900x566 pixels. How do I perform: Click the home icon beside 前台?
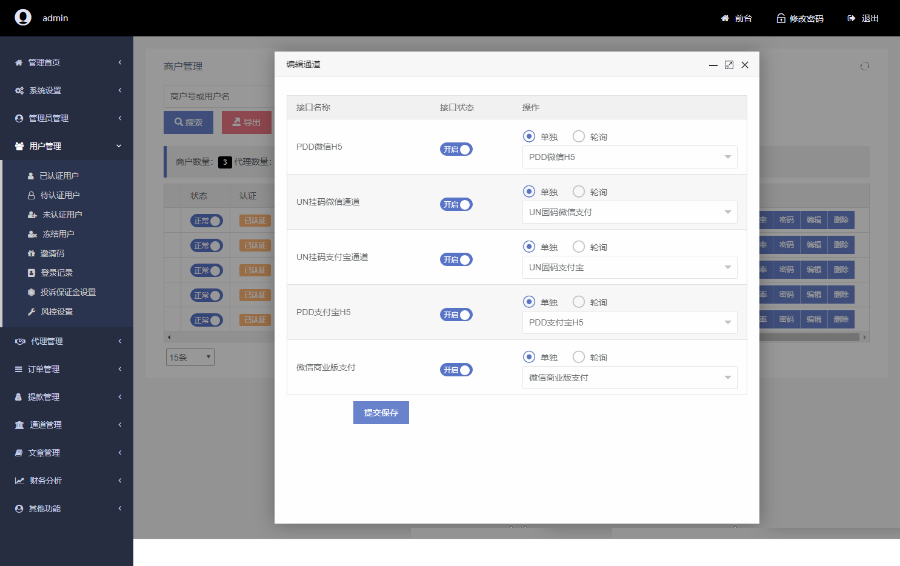[x=725, y=18]
